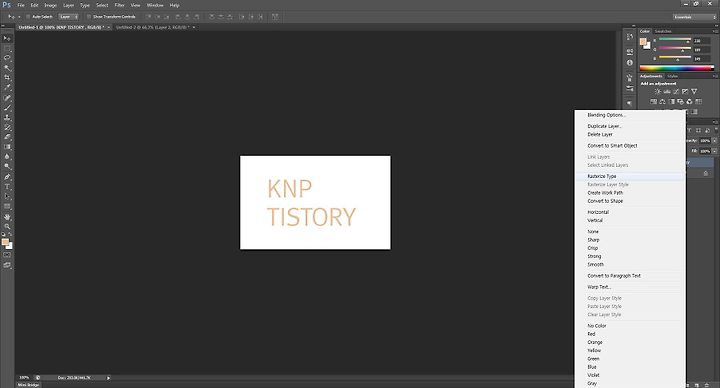Click toolbox foreground color swatch
Viewport: 720px width, 388px height.
[5, 242]
